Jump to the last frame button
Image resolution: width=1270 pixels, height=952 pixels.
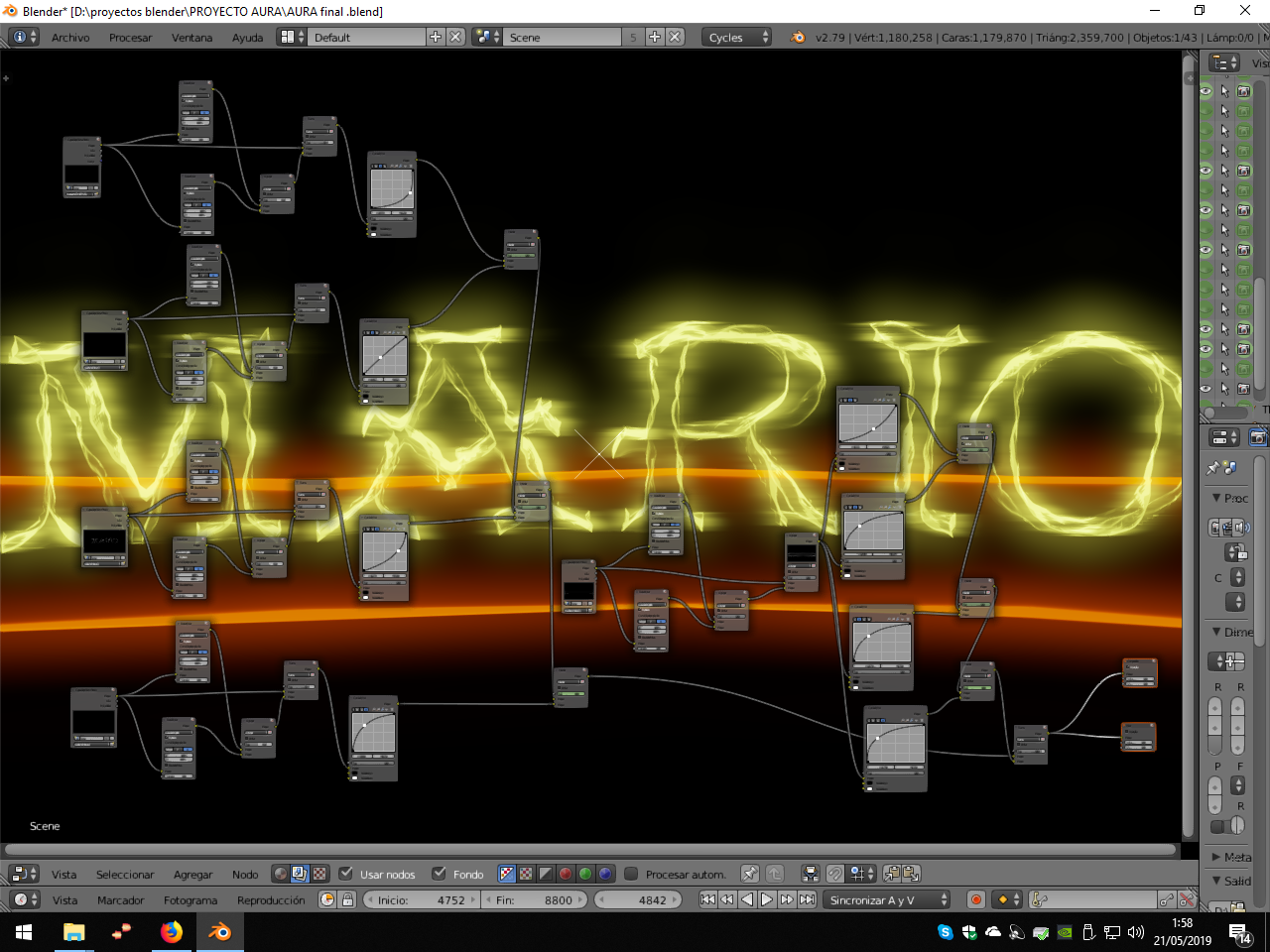(807, 899)
